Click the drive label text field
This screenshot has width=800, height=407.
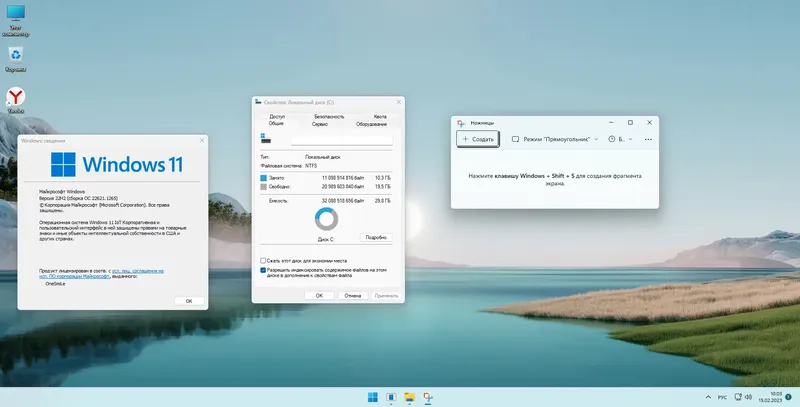coord(342,140)
